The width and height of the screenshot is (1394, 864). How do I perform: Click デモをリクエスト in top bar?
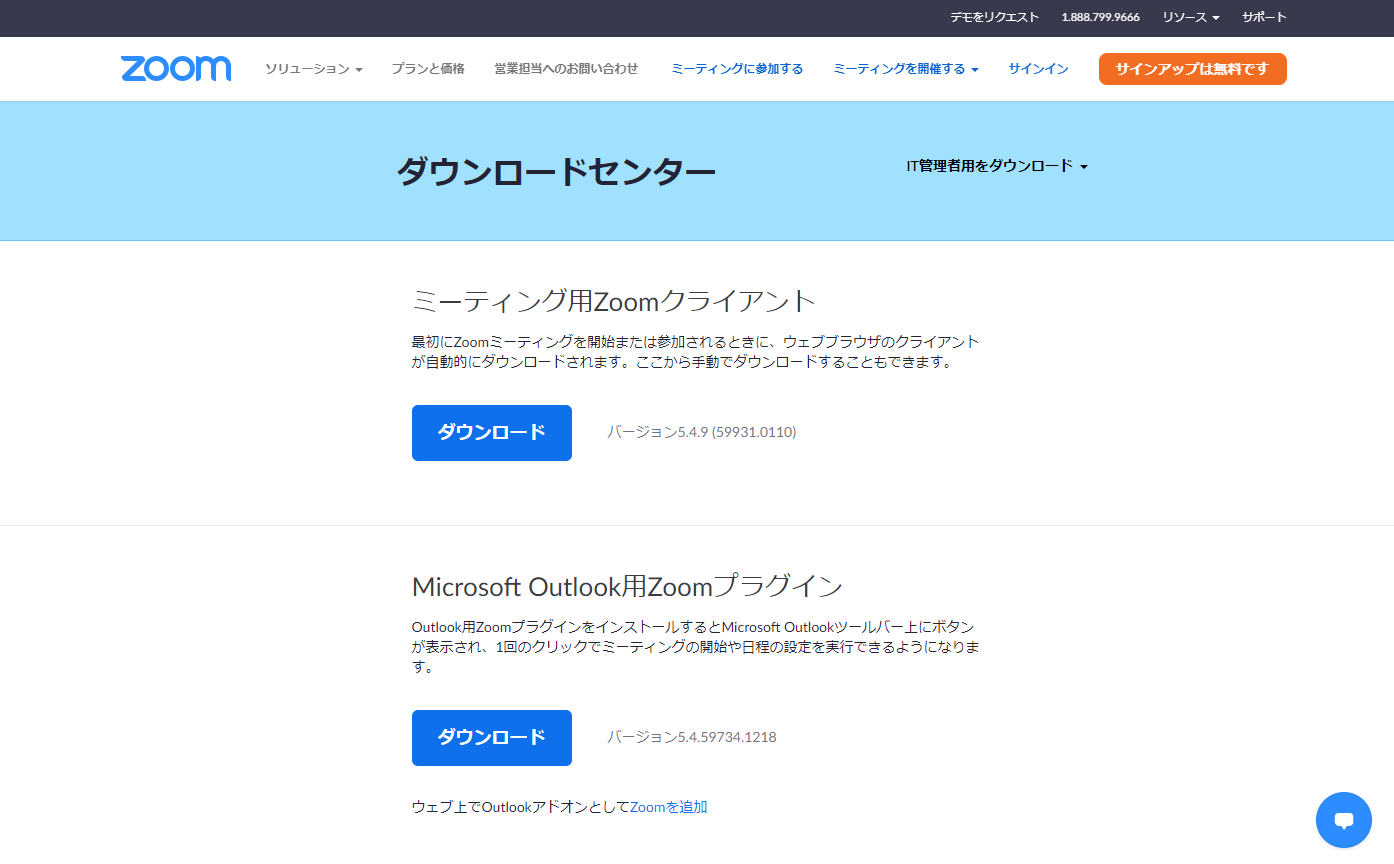tap(994, 17)
